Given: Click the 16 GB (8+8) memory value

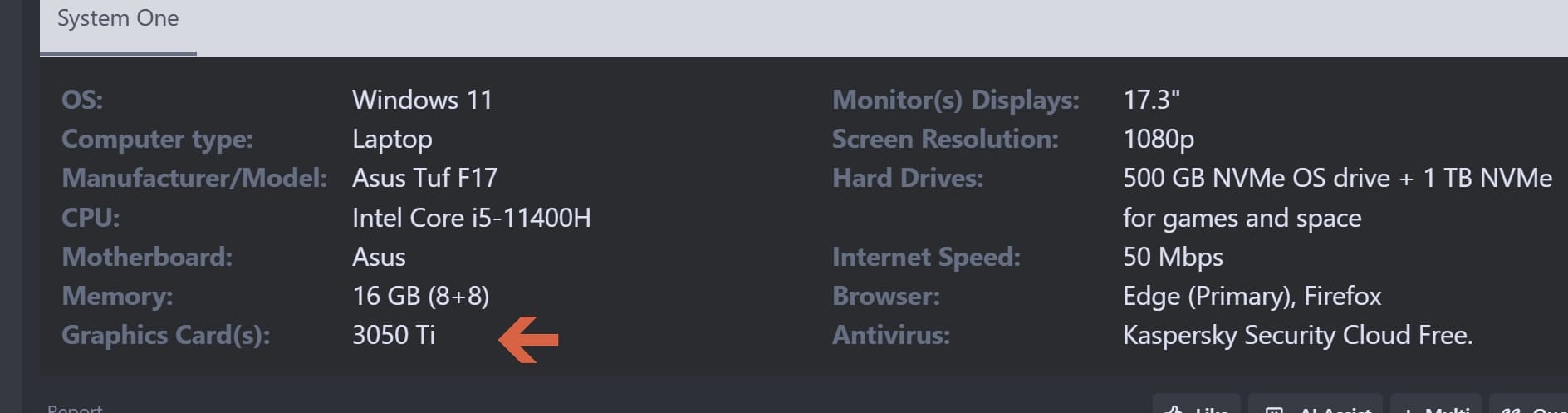Looking at the screenshot, I should click(x=420, y=296).
